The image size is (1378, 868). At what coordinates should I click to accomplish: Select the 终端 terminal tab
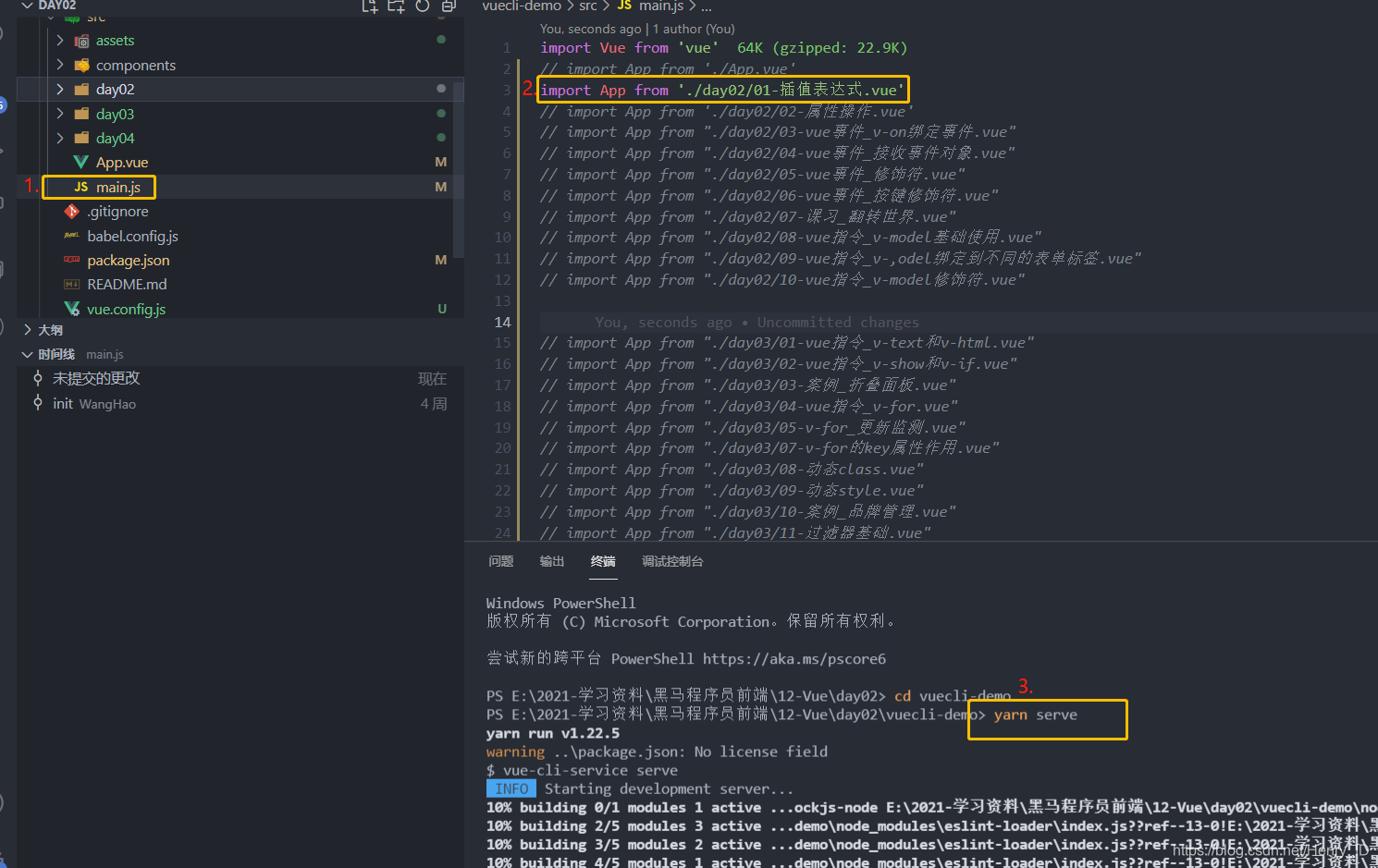[603, 562]
